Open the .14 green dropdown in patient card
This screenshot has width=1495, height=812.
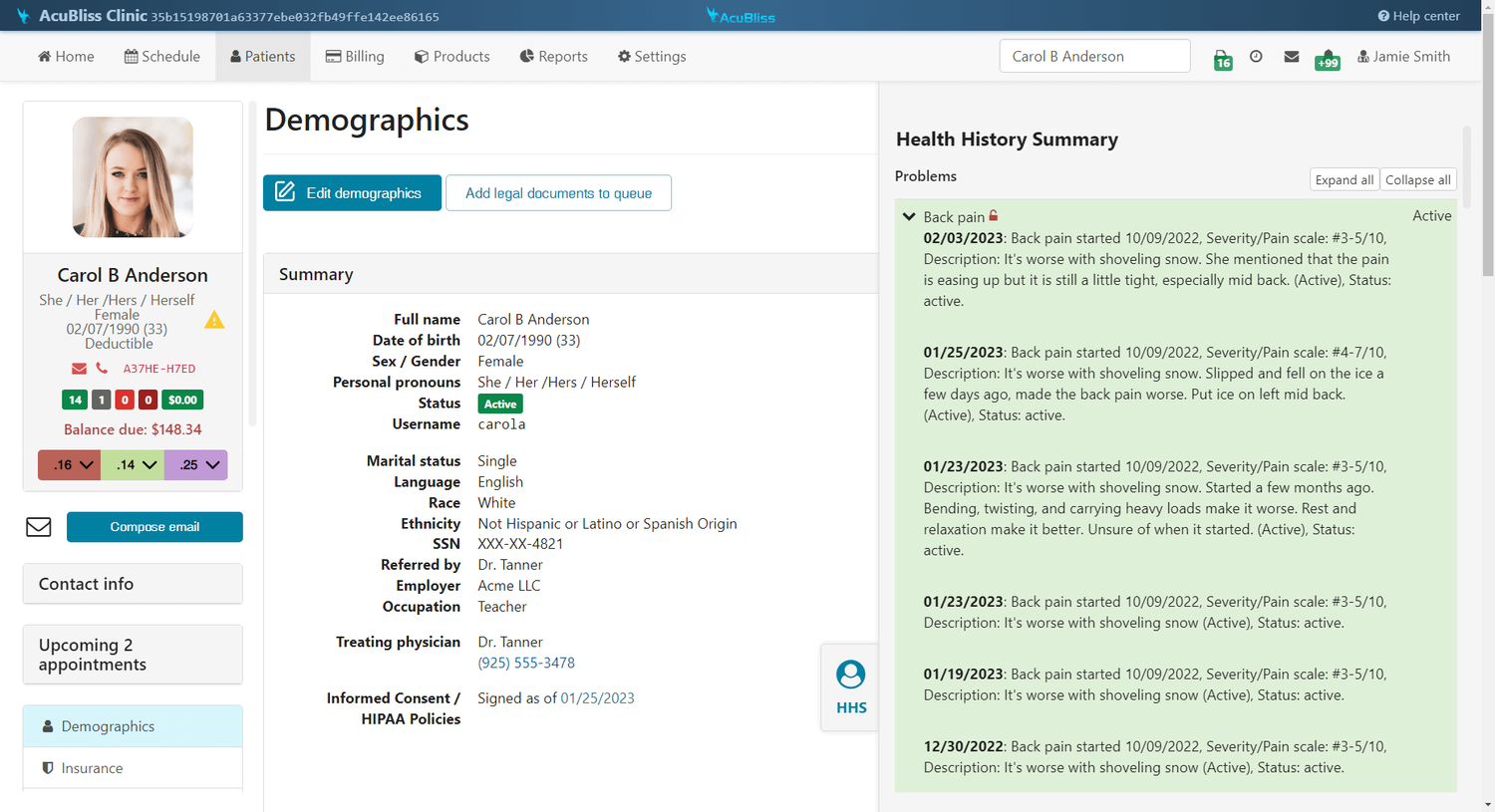(x=132, y=464)
